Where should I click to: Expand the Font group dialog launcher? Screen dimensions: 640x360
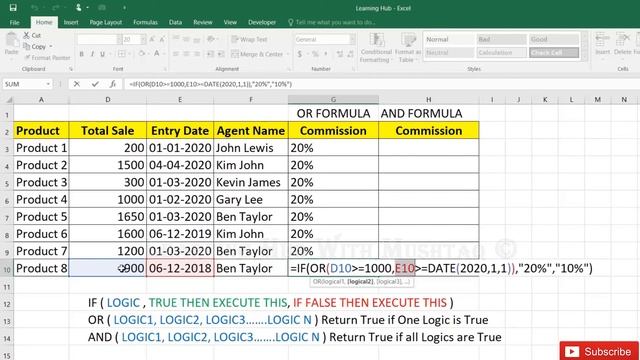click(x=165, y=69)
